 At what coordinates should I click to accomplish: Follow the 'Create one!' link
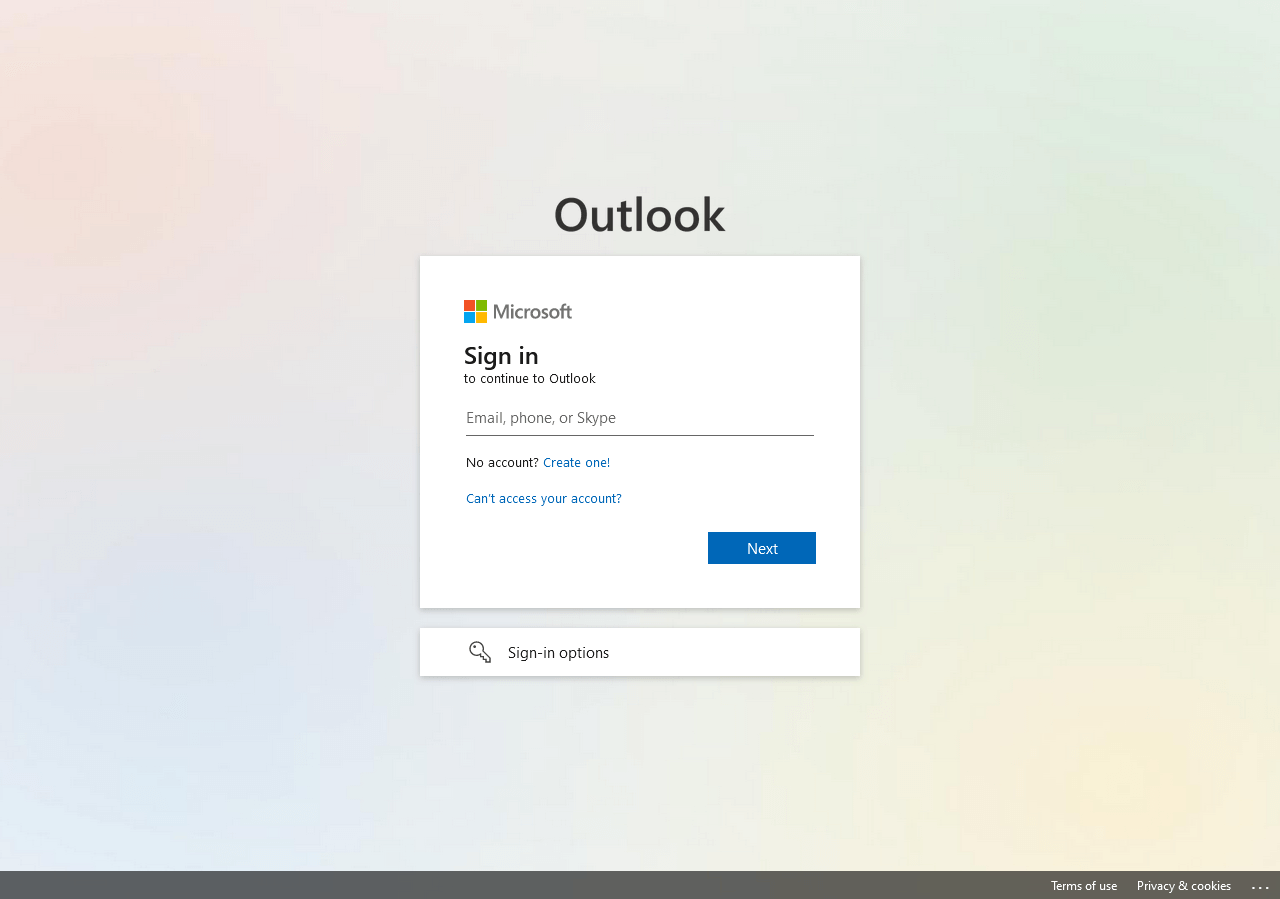[576, 462]
